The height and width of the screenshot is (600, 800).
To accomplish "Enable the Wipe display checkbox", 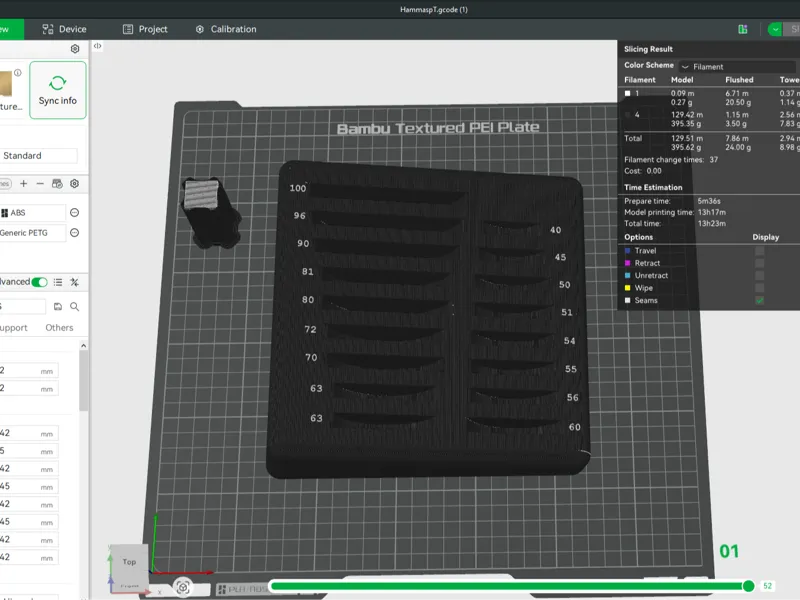I will coord(760,288).
